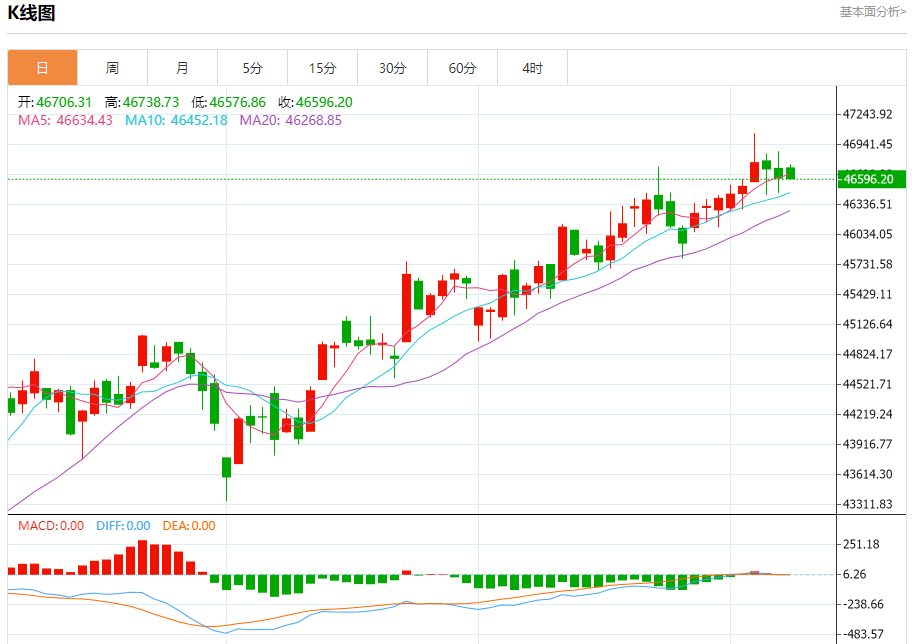Switch to the 5分 interval tab
The width and height of the screenshot is (912, 644).
(252, 68)
